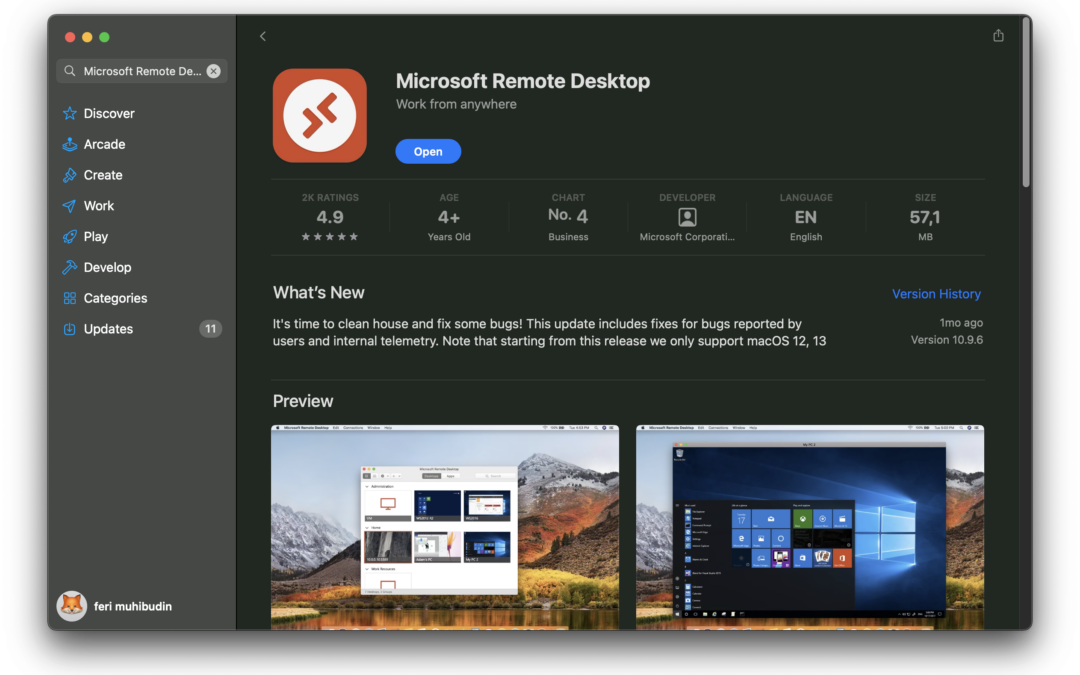Image resolution: width=1080 pixels, height=675 pixels.
Task: Click the Create paintbrush icon
Action: [x=70, y=175]
